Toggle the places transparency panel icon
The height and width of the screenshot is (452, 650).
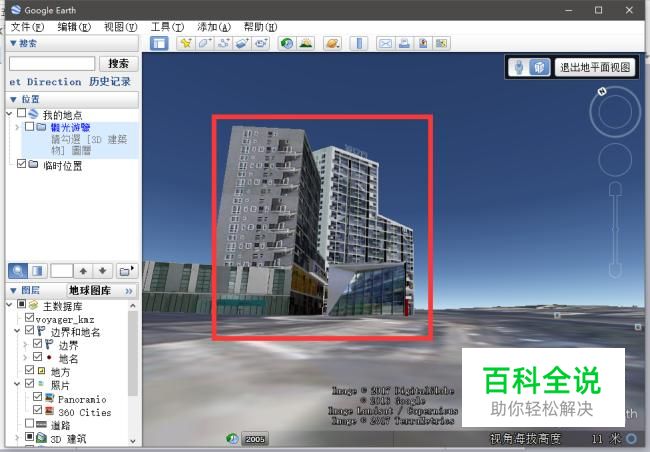click(x=37, y=271)
